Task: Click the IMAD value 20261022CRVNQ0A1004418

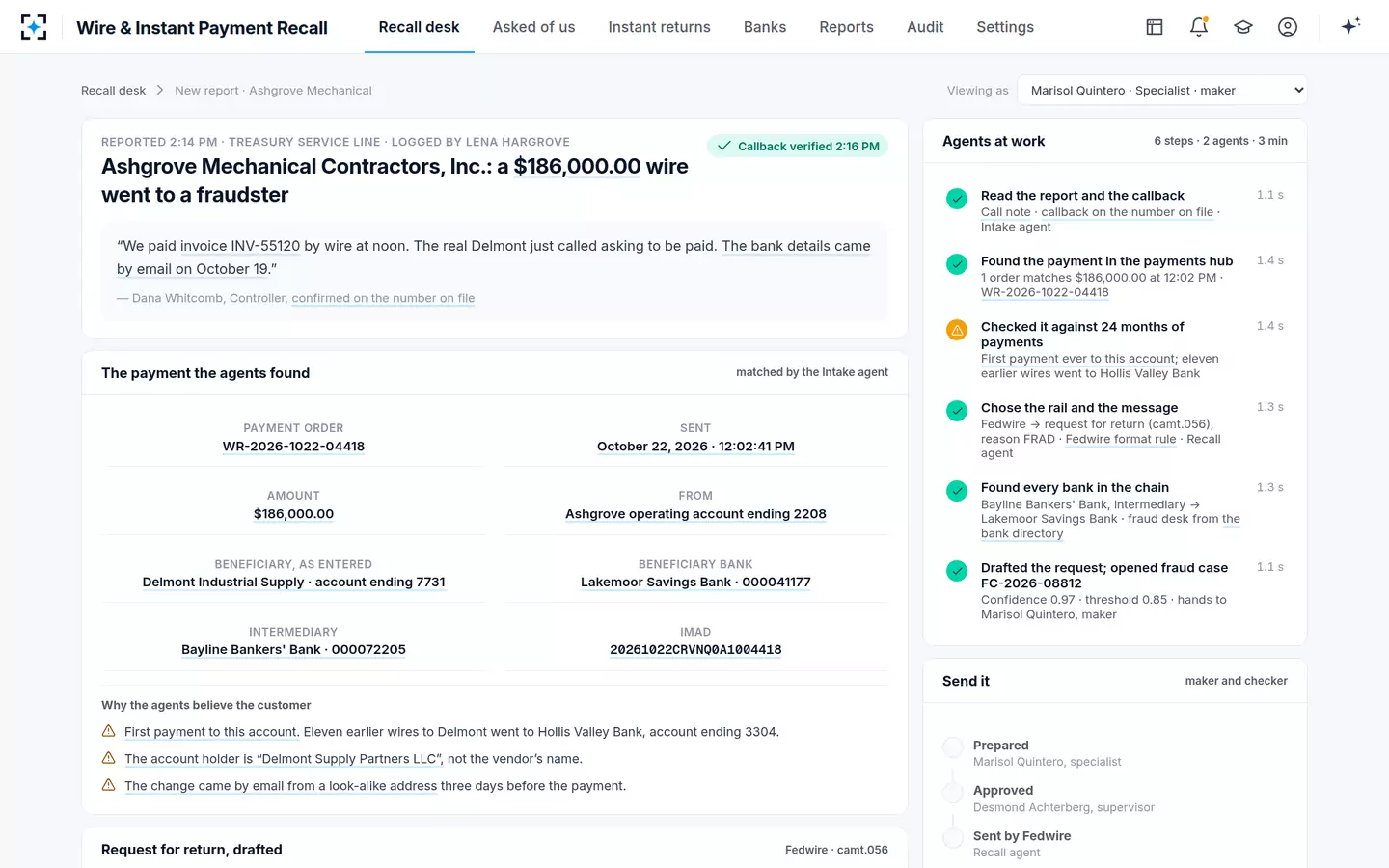Action: [x=695, y=649]
